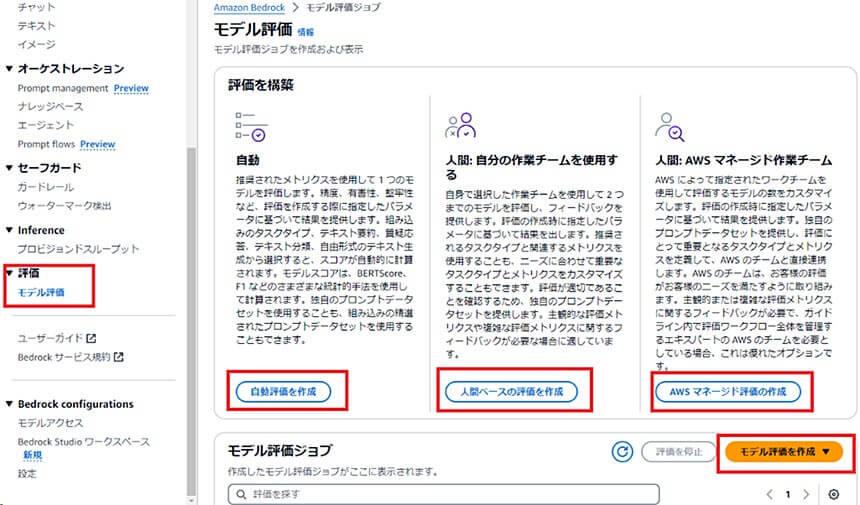This screenshot has width=860, height=505.
Task: Click external link icon next to ユーザーガイド
Action: coord(91,338)
